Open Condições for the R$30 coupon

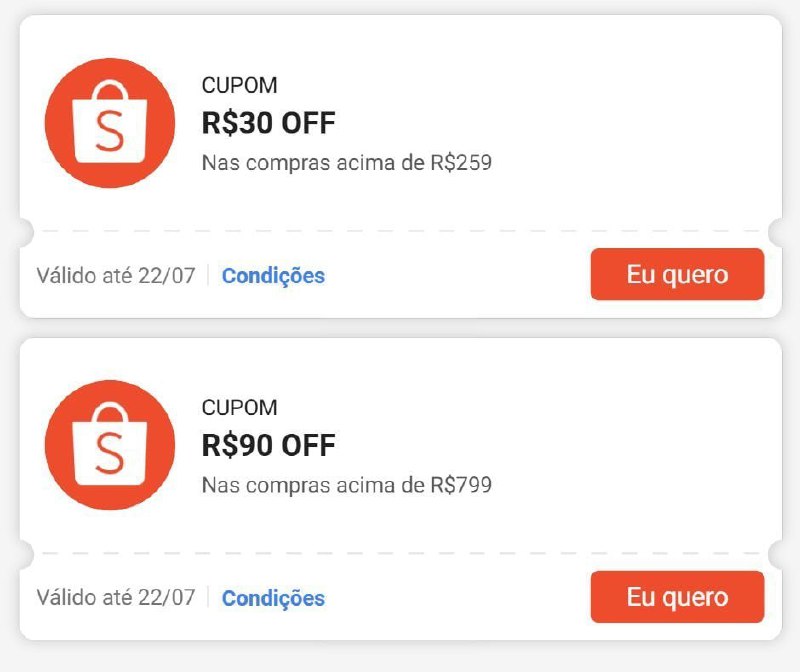[x=273, y=275]
